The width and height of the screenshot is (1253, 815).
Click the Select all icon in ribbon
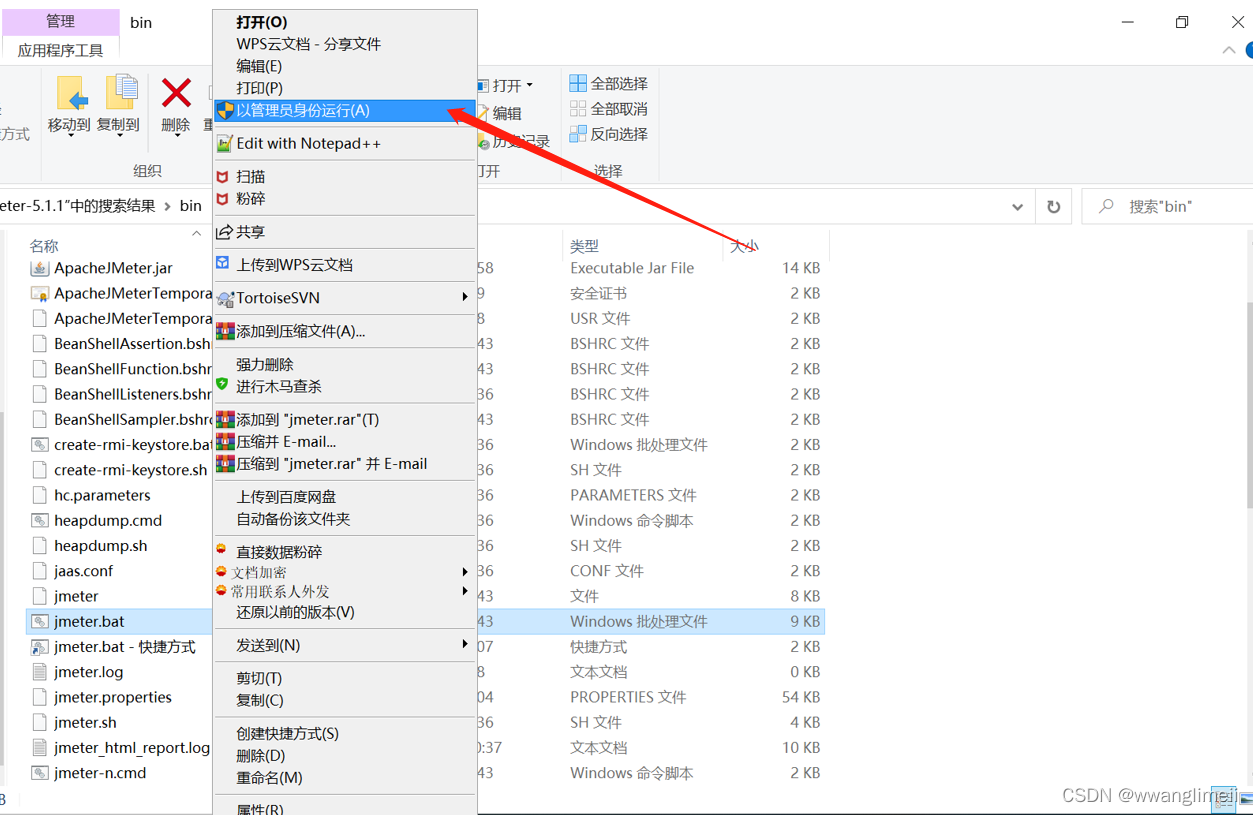tap(578, 83)
